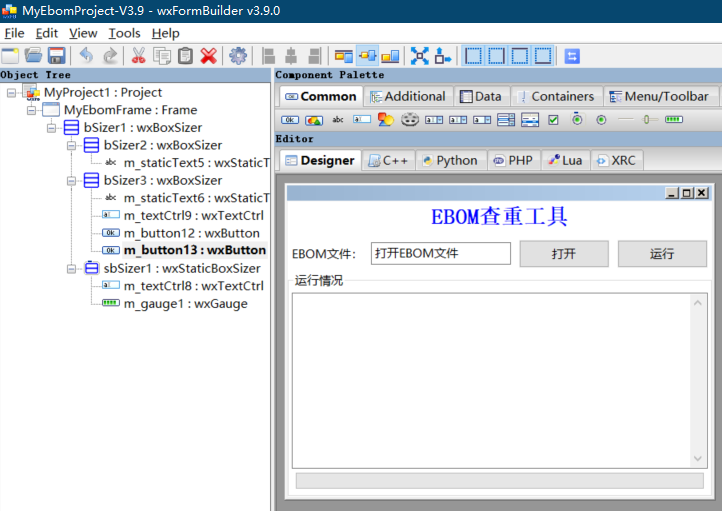Show the XRC editor tab
This screenshot has height=511, width=722.
point(617,161)
